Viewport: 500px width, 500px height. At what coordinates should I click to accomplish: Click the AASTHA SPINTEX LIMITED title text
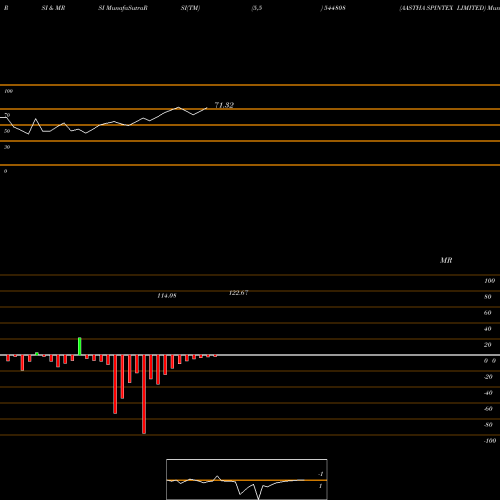click(442, 8)
